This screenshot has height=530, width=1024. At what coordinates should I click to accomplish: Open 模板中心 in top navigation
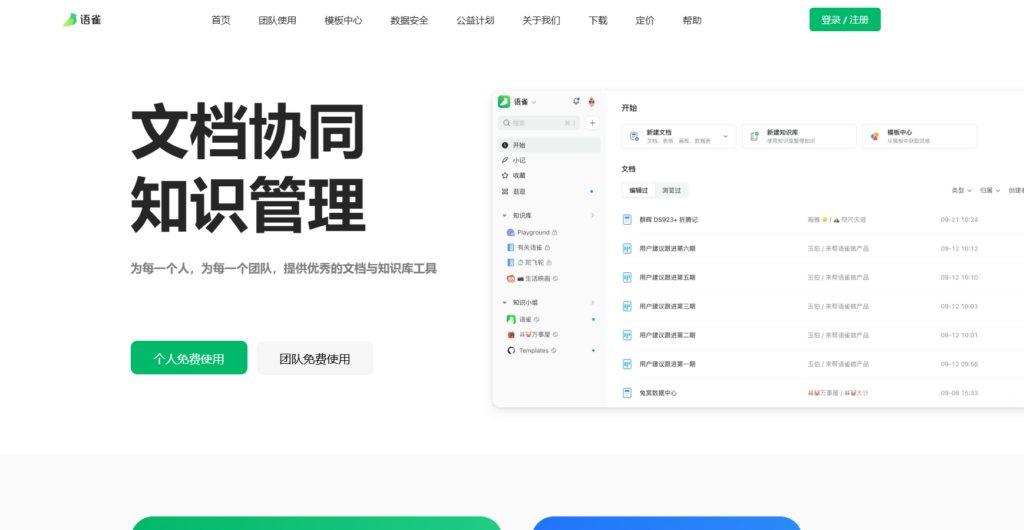coord(344,20)
